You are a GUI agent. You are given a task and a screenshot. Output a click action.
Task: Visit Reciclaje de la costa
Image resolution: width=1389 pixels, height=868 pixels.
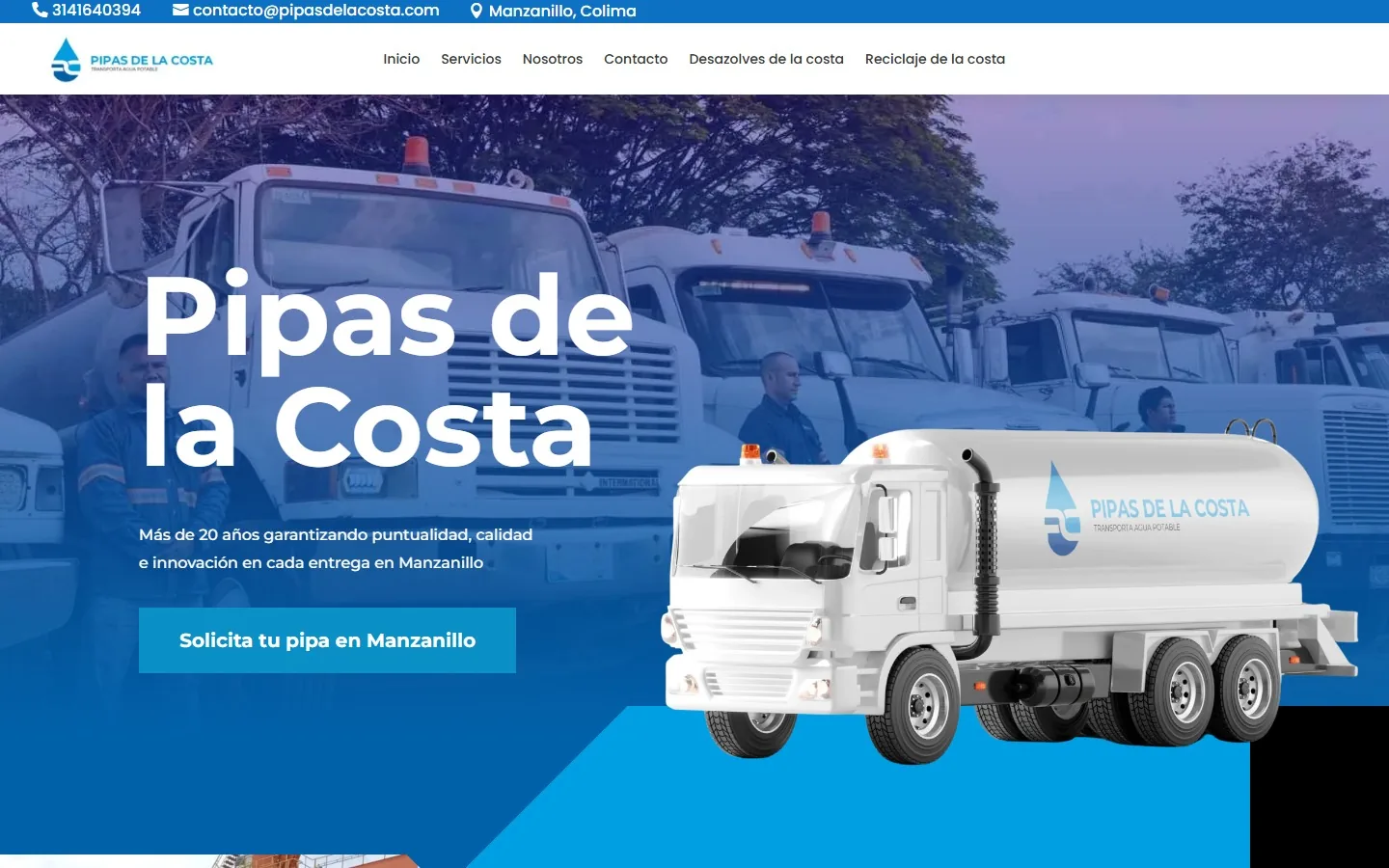click(935, 59)
